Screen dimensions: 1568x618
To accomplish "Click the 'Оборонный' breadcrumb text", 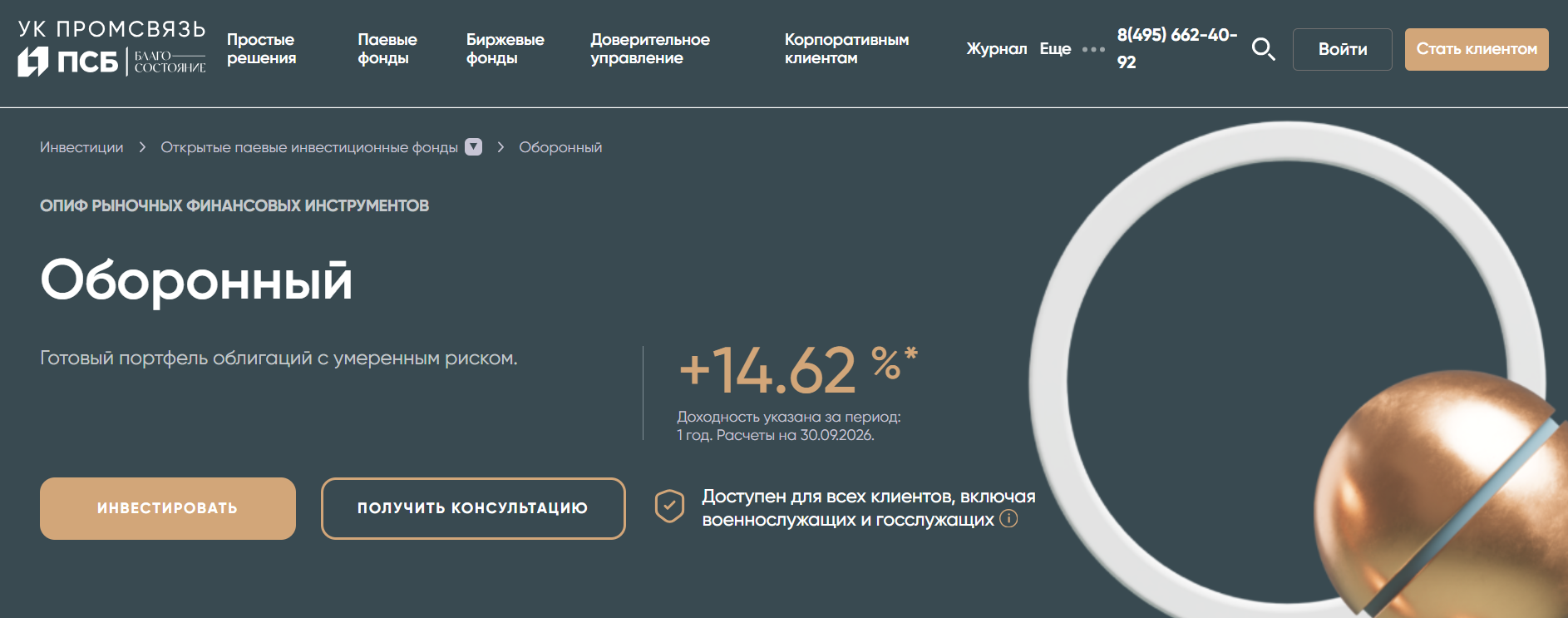I will coord(560,147).
